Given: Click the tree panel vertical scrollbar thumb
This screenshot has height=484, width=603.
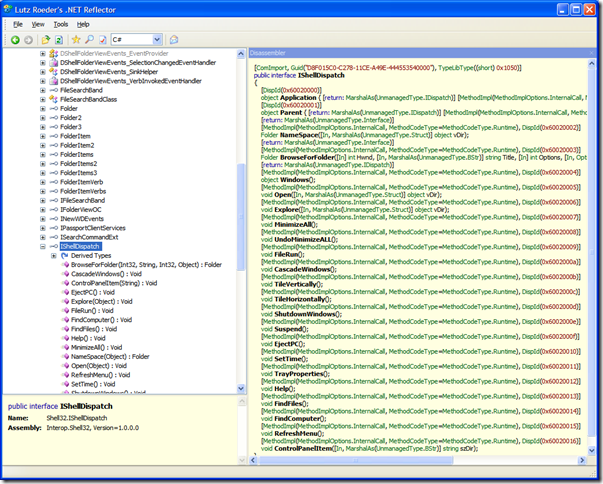Looking at the screenshot, I should pos(241,217).
